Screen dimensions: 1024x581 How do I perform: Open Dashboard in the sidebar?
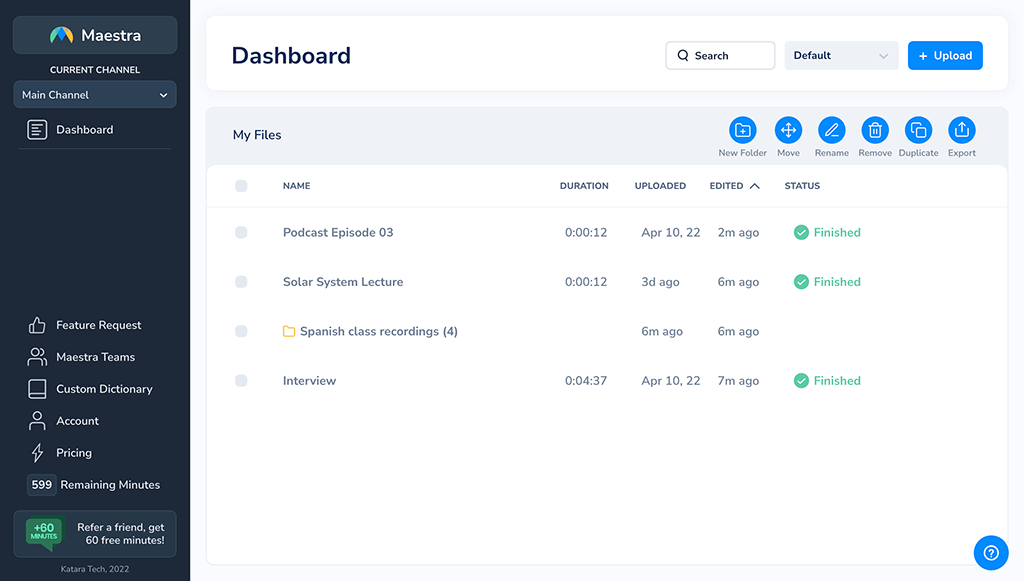click(x=84, y=130)
